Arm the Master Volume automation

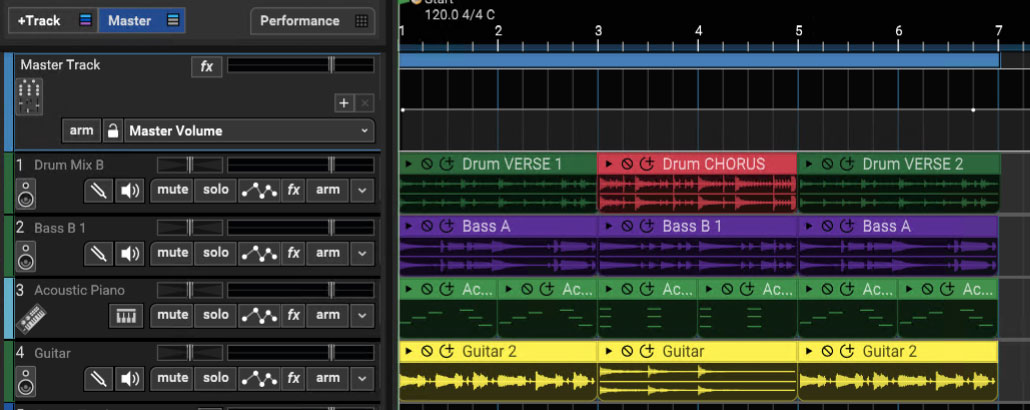click(x=81, y=130)
